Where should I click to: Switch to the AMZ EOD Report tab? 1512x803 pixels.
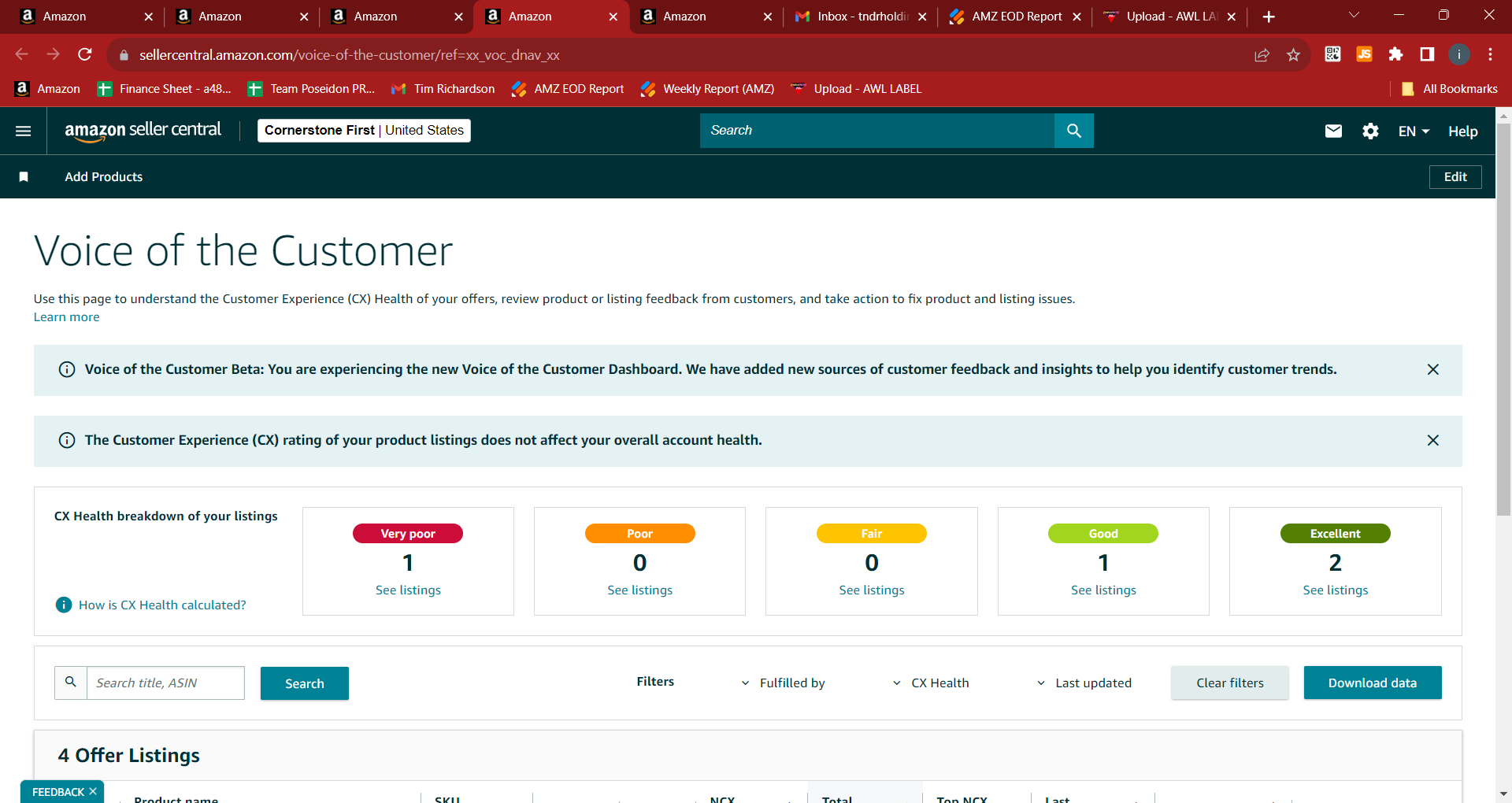pos(1014,17)
